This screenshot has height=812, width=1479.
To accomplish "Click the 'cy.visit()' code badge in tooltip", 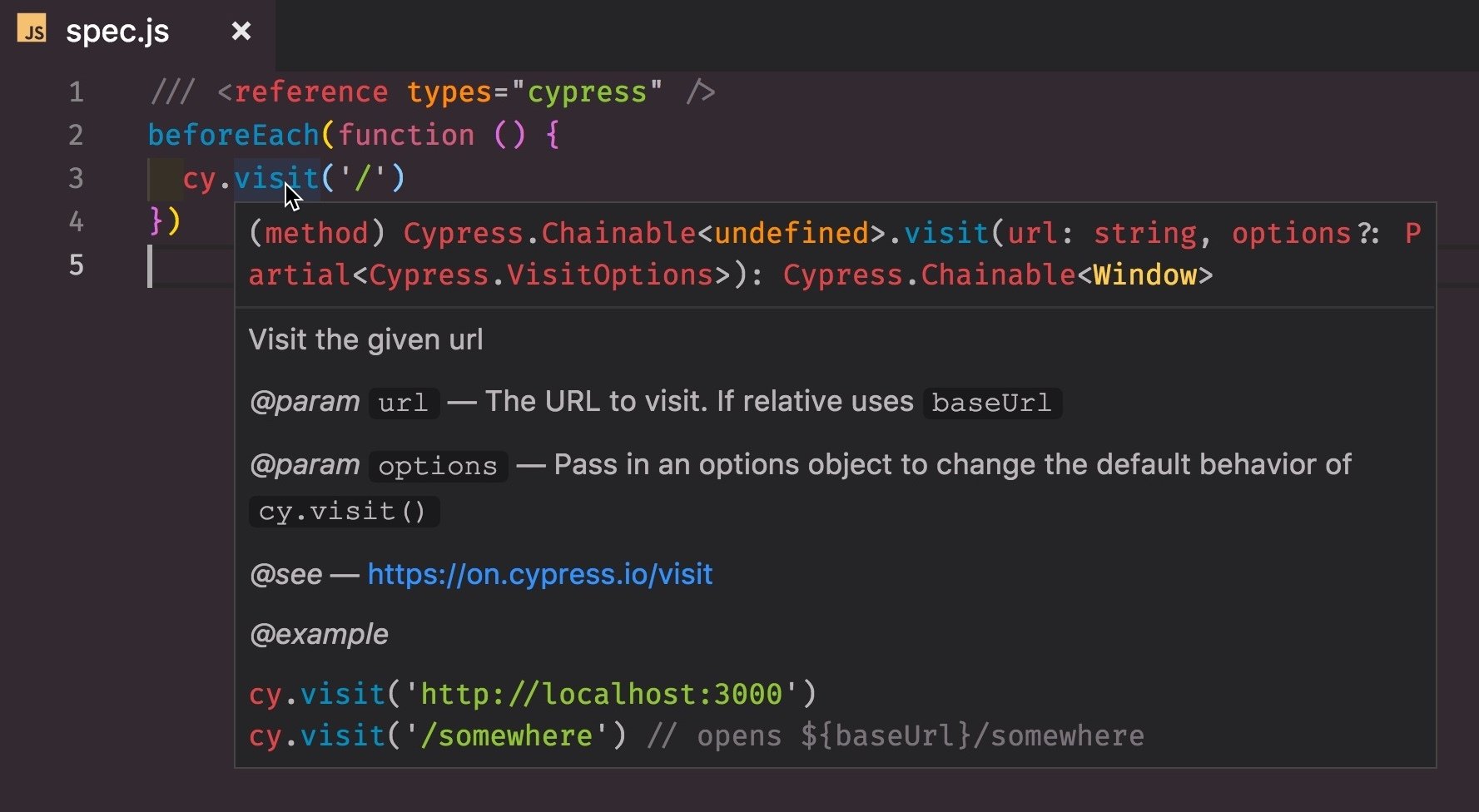I will (x=343, y=511).
